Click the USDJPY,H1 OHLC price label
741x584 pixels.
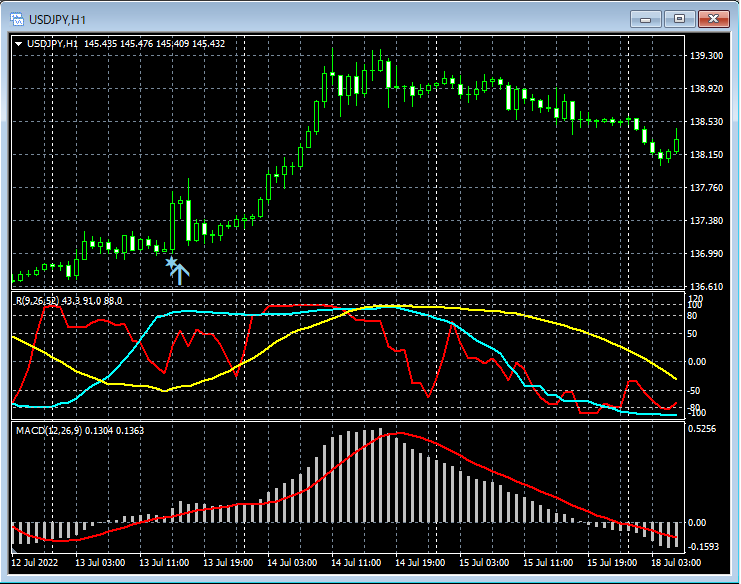(125, 44)
